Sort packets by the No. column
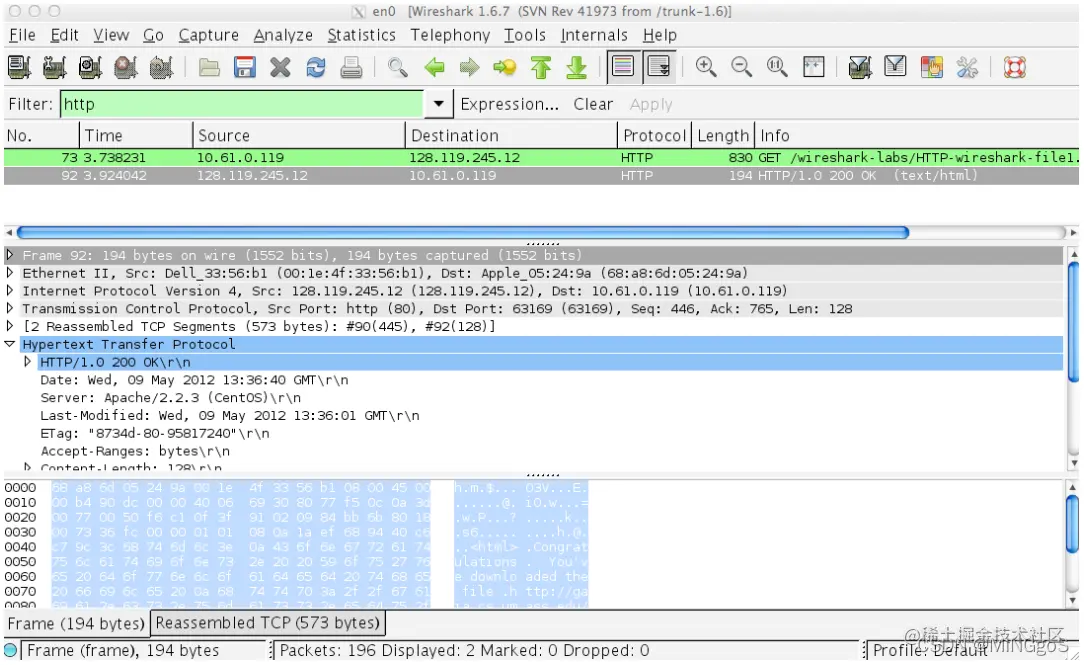 point(41,135)
